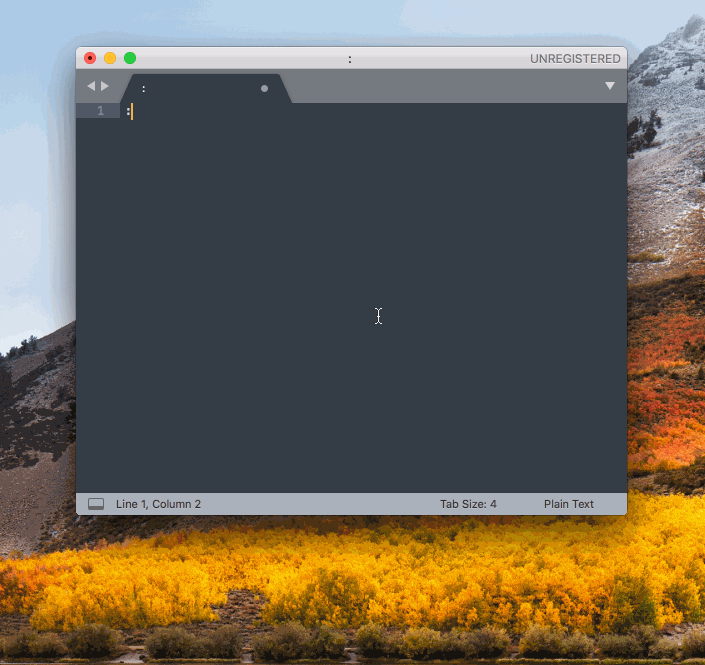705x665 pixels.
Task: Minimize the window with yellow button
Action: (x=110, y=58)
